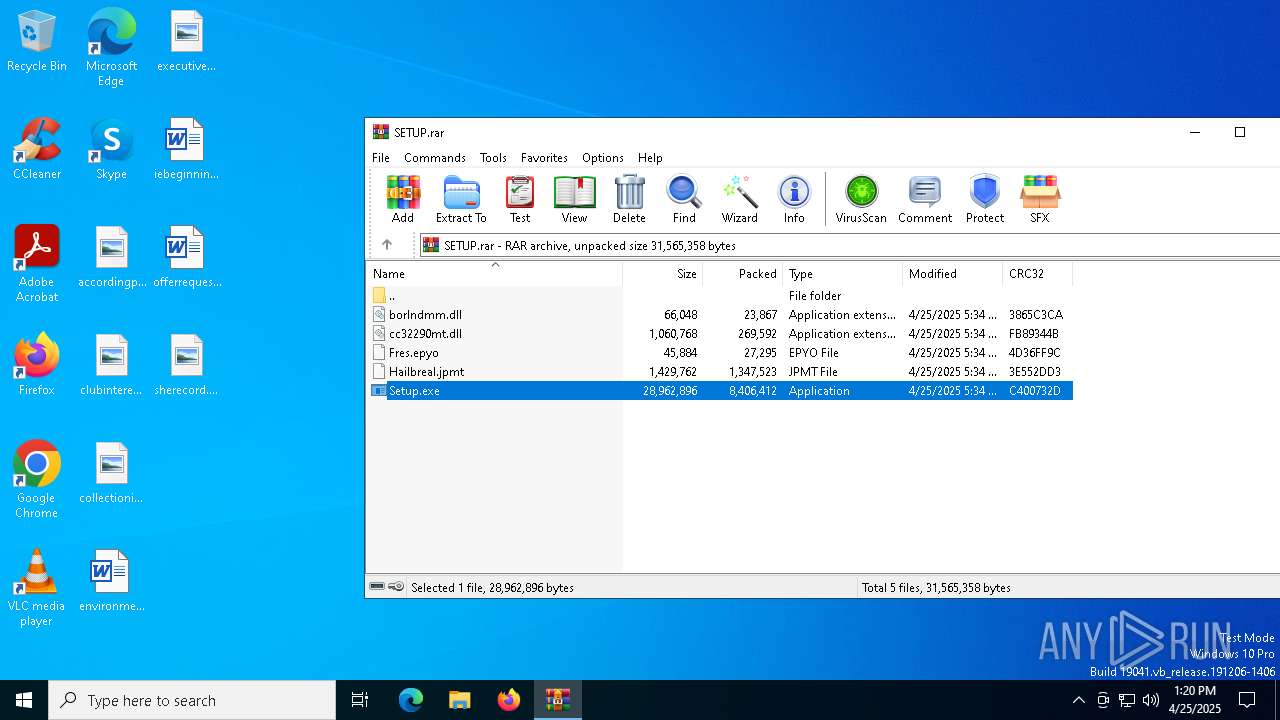Select Skype desktop shortcut
The image size is (1280, 720).
pyautogui.click(x=111, y=150)
